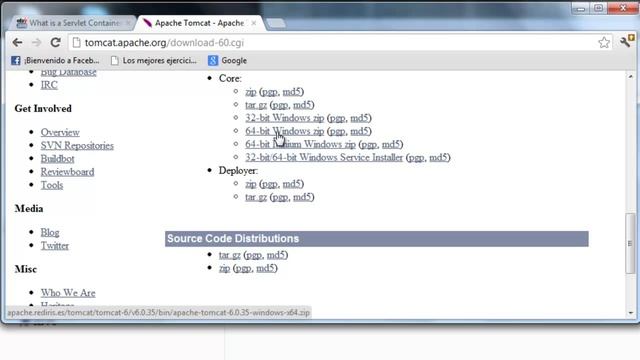This screenshot has width=640, height=360.
Task: Download the Deployer zip link
Action: 251,184
